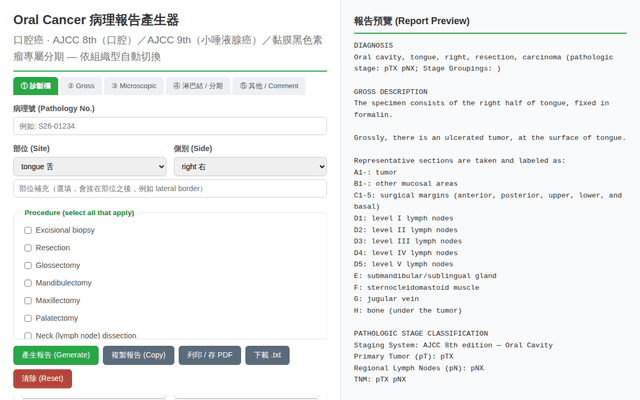Image resolution: width=640 pixels, height=400 pixels.
Task: Click the 報告預覽 (Report Preview) heading
Action: click(411, 21)
